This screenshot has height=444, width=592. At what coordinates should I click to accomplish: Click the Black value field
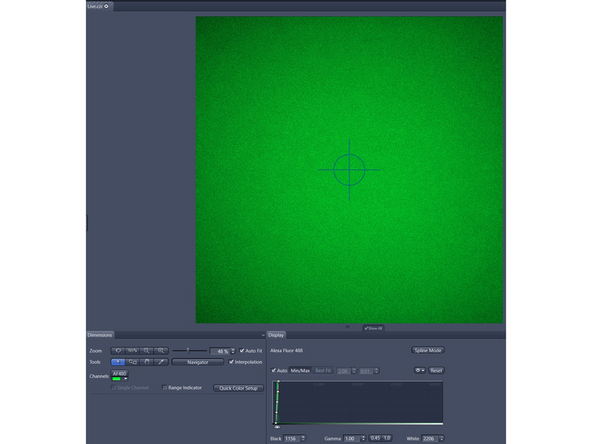point(292,438)
